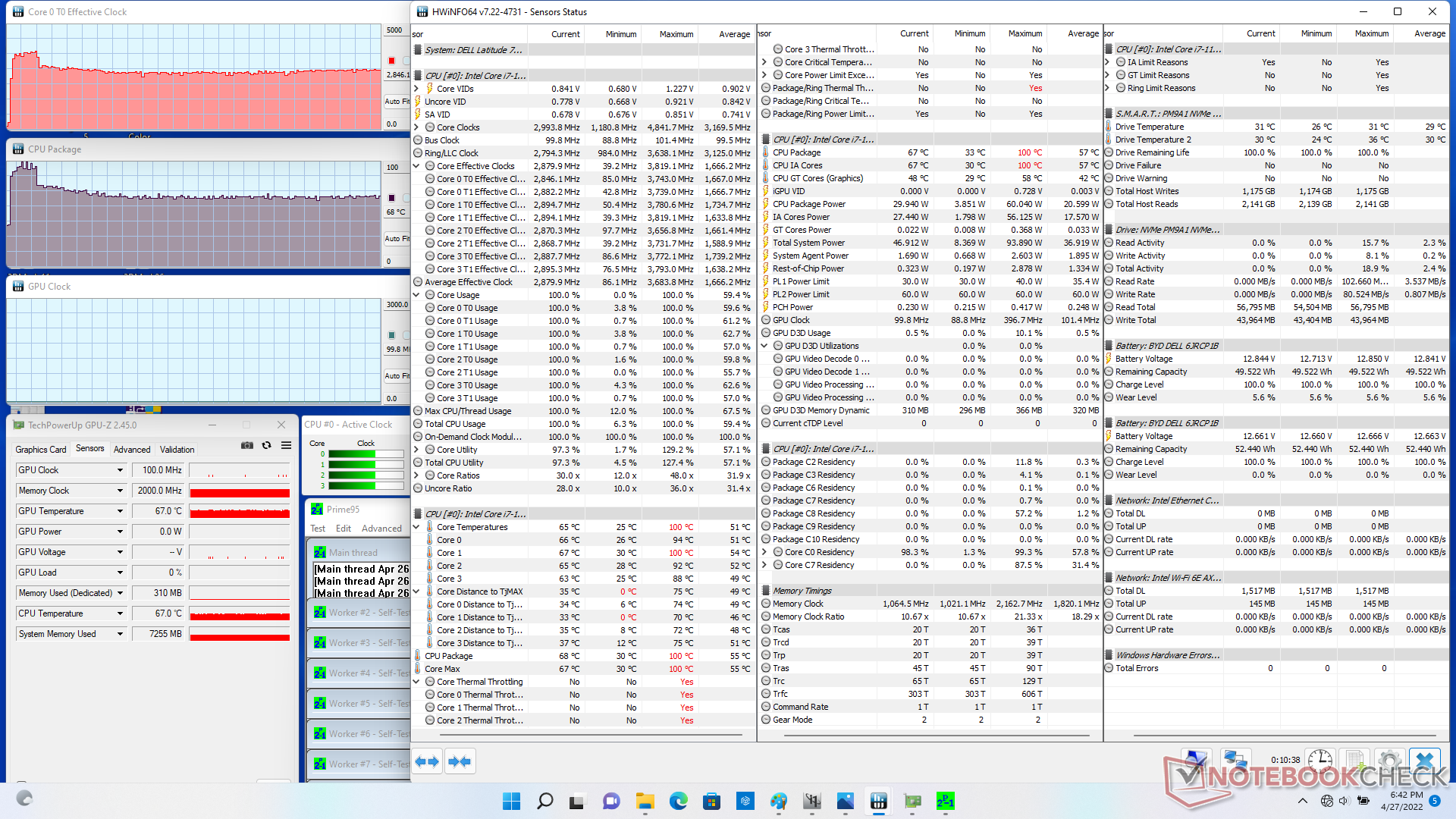
Task: Expand the Core VIDs row
Action: pos(417,89)
